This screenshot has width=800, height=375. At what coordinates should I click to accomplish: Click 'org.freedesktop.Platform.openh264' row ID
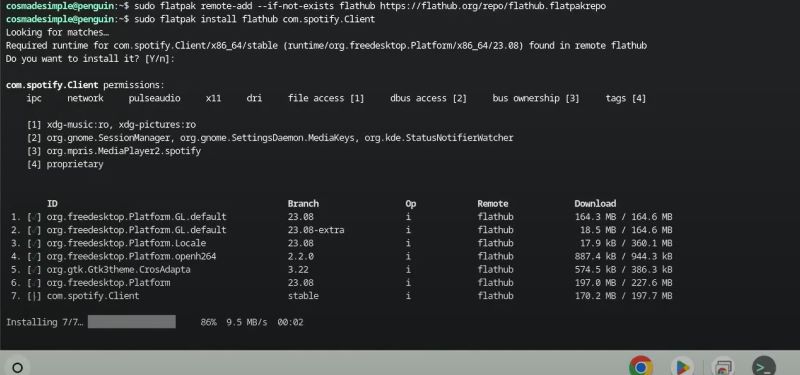(x=132, y=256)
